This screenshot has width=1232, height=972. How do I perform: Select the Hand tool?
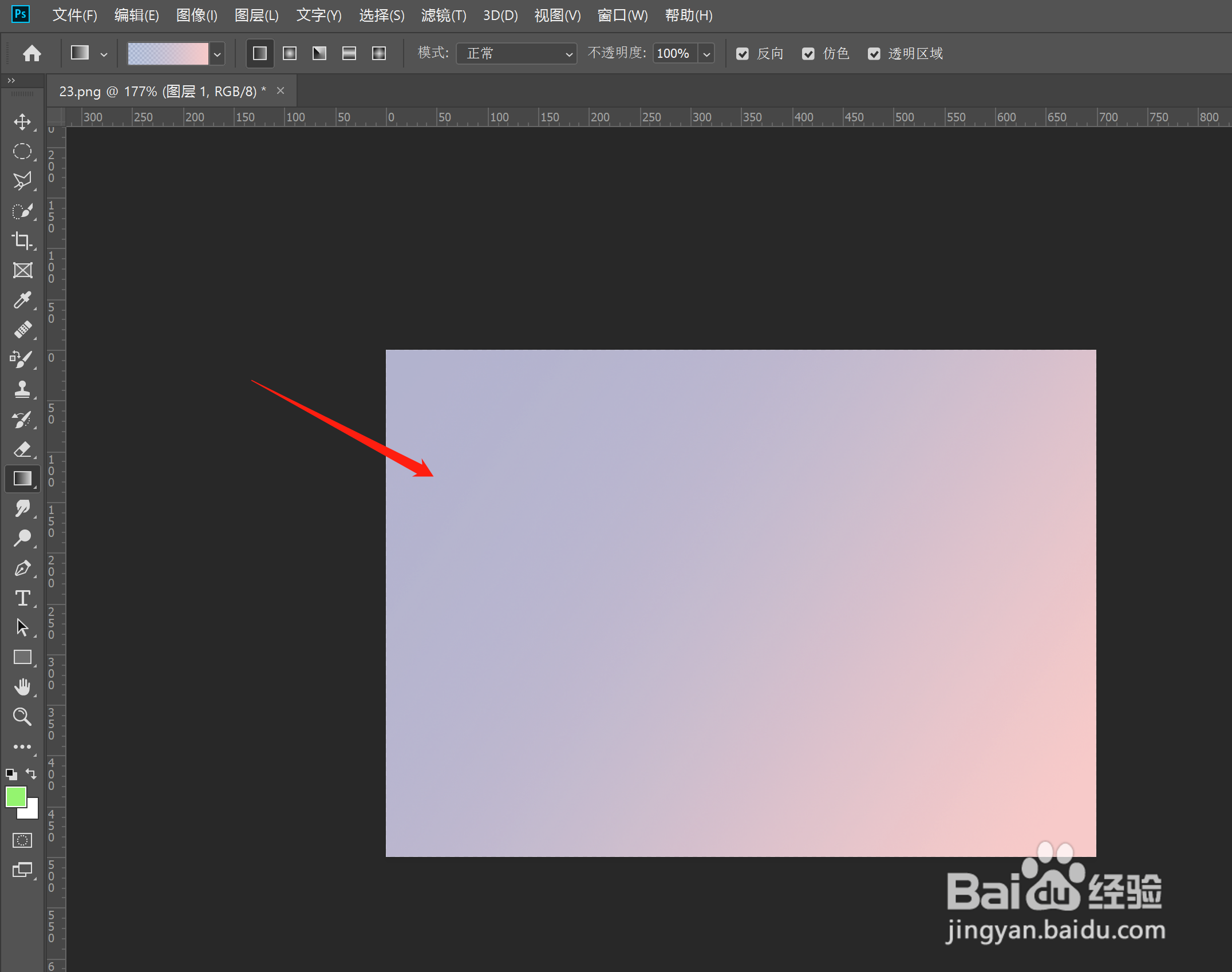click(22, 687)
